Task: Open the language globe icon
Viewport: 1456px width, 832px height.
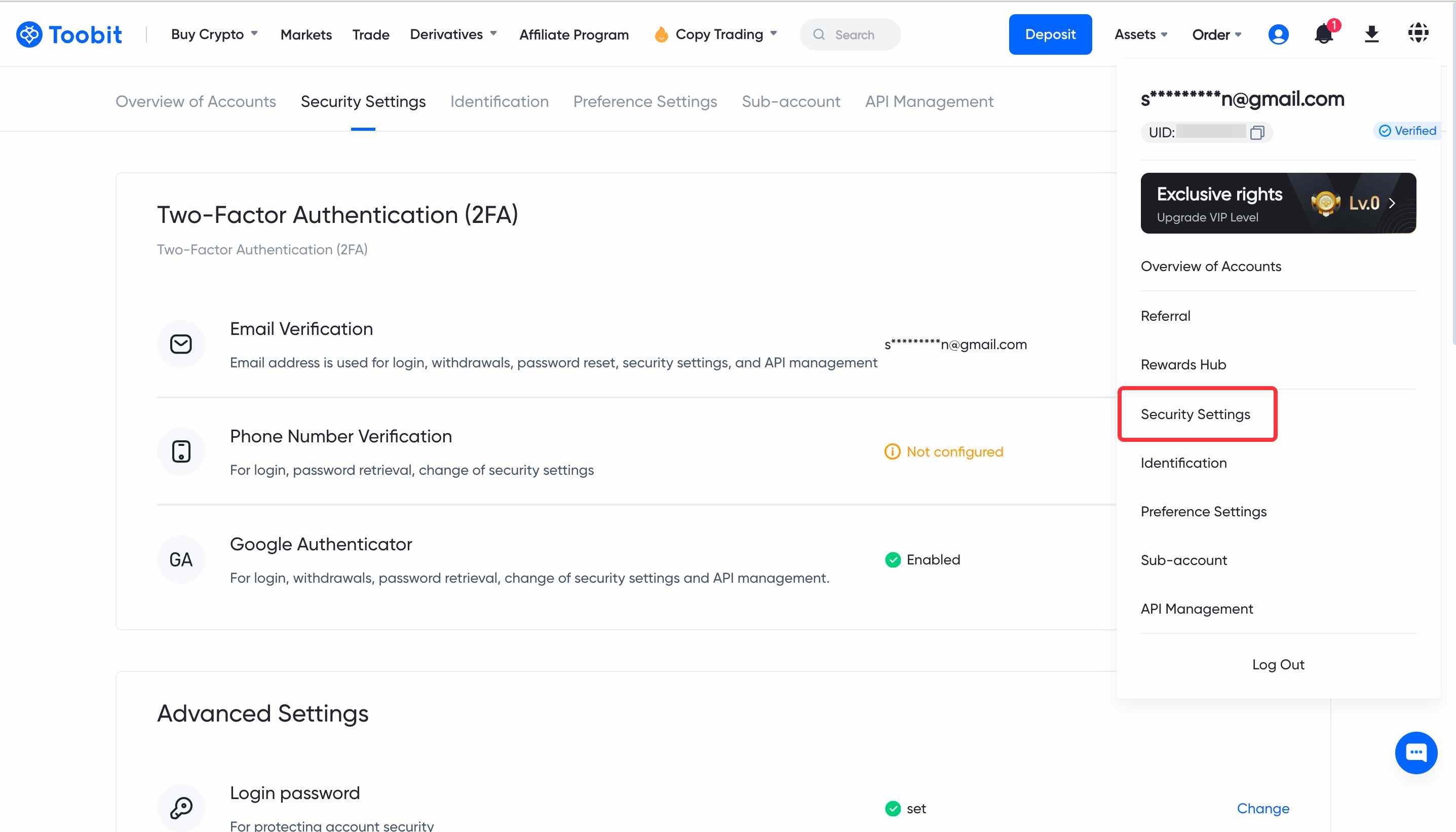Action: point(1417,33)
